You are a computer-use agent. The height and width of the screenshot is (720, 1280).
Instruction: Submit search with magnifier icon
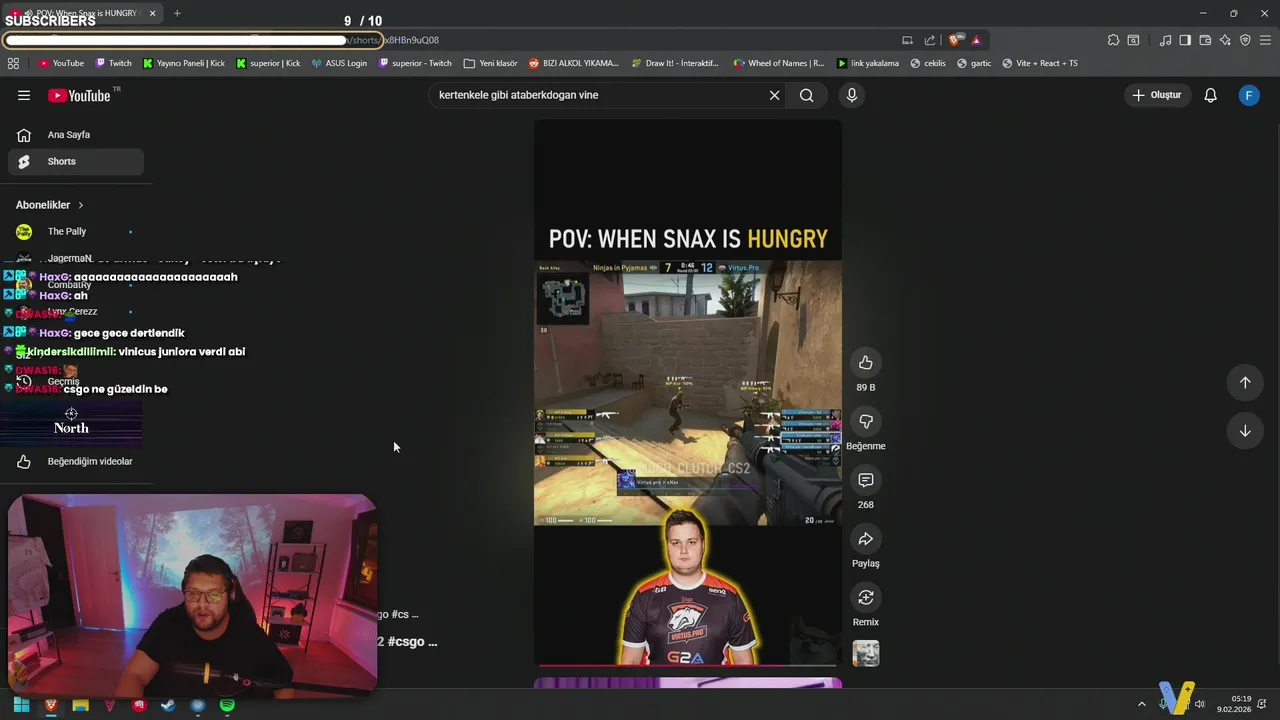tap(807, 95)
